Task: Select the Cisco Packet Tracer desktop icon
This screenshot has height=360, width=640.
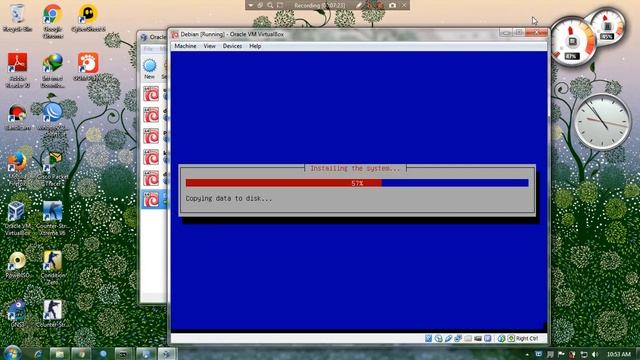Action: [x=53, y=168]
